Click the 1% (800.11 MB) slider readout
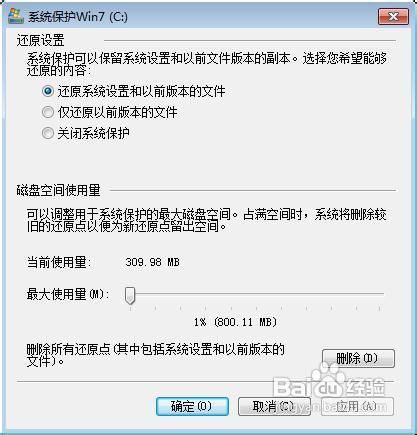 [235, 322]
